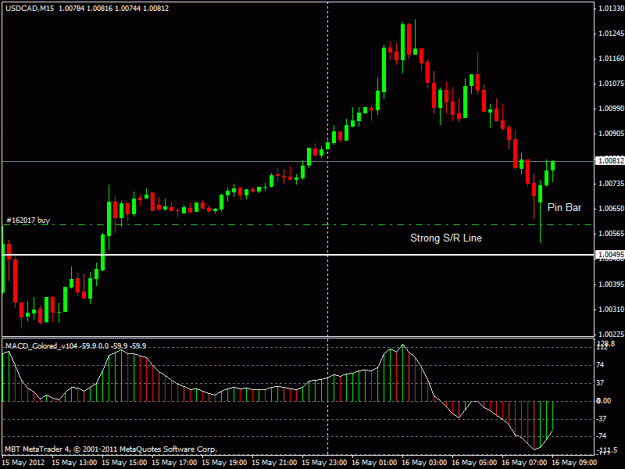The image size is (625, 469).
Task: Click the "15 May 21:00" time axis label
Action: tap(275, 463)
